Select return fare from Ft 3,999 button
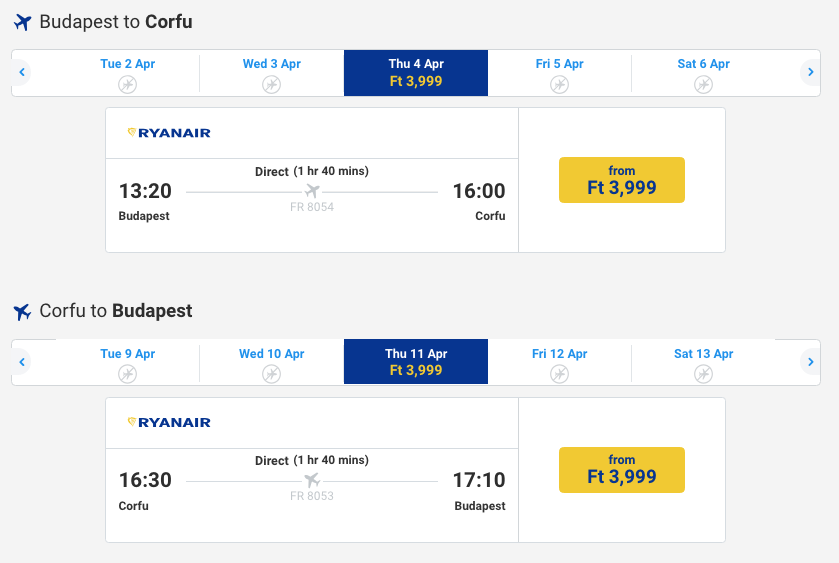This screenshot has width=839, height=563. 621,470
